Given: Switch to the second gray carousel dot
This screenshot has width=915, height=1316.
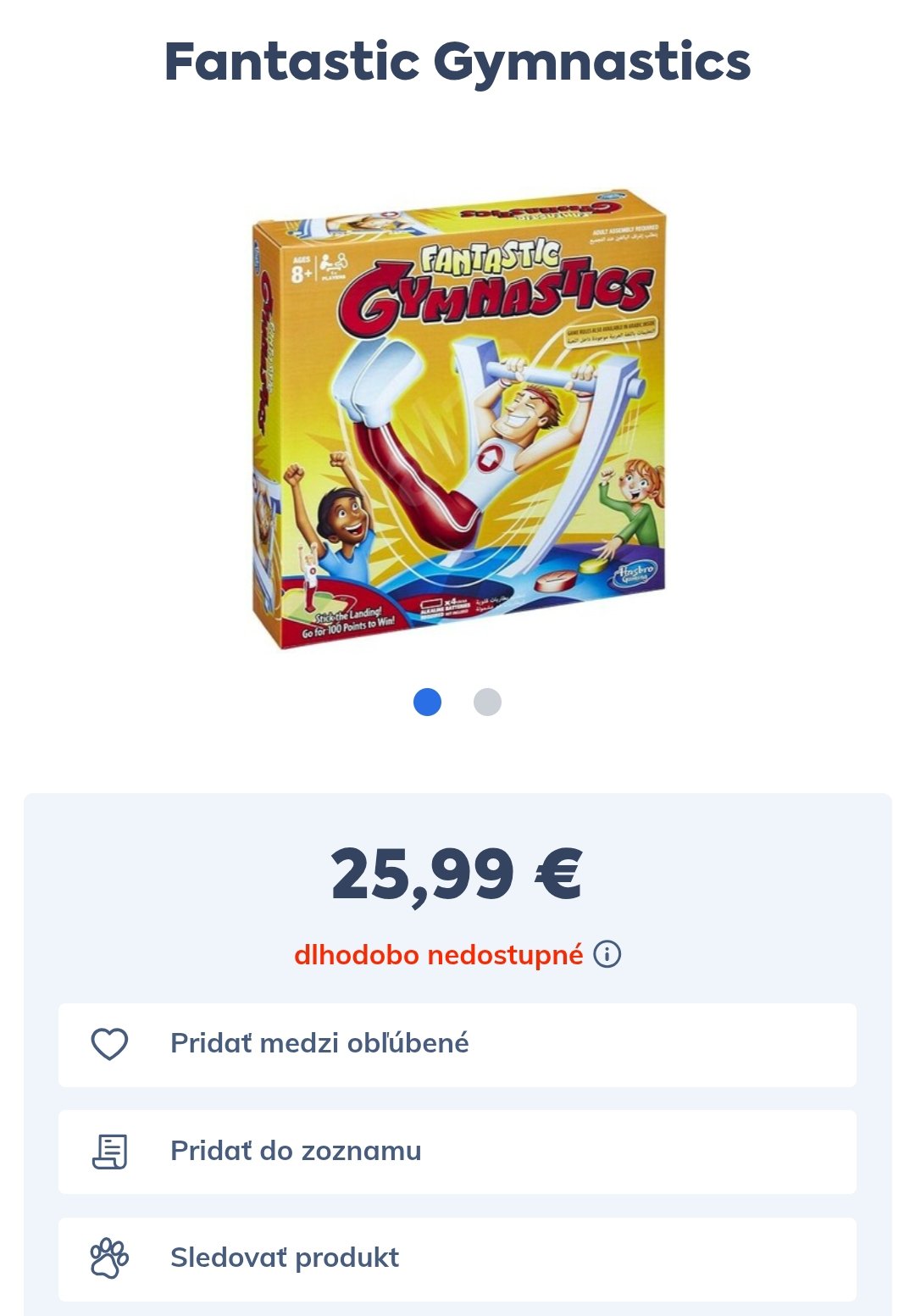Looking at the screenshot, I should (487, 702).
